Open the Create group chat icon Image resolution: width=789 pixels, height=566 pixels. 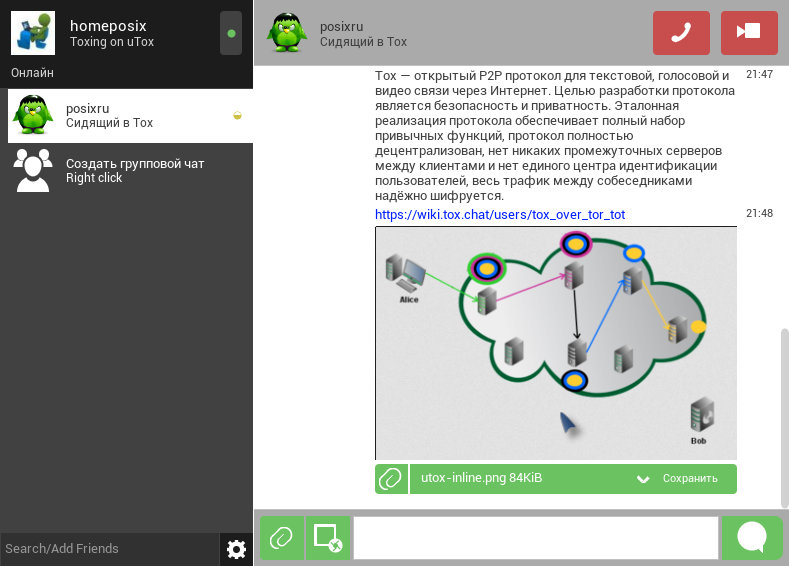click(33, 170)
